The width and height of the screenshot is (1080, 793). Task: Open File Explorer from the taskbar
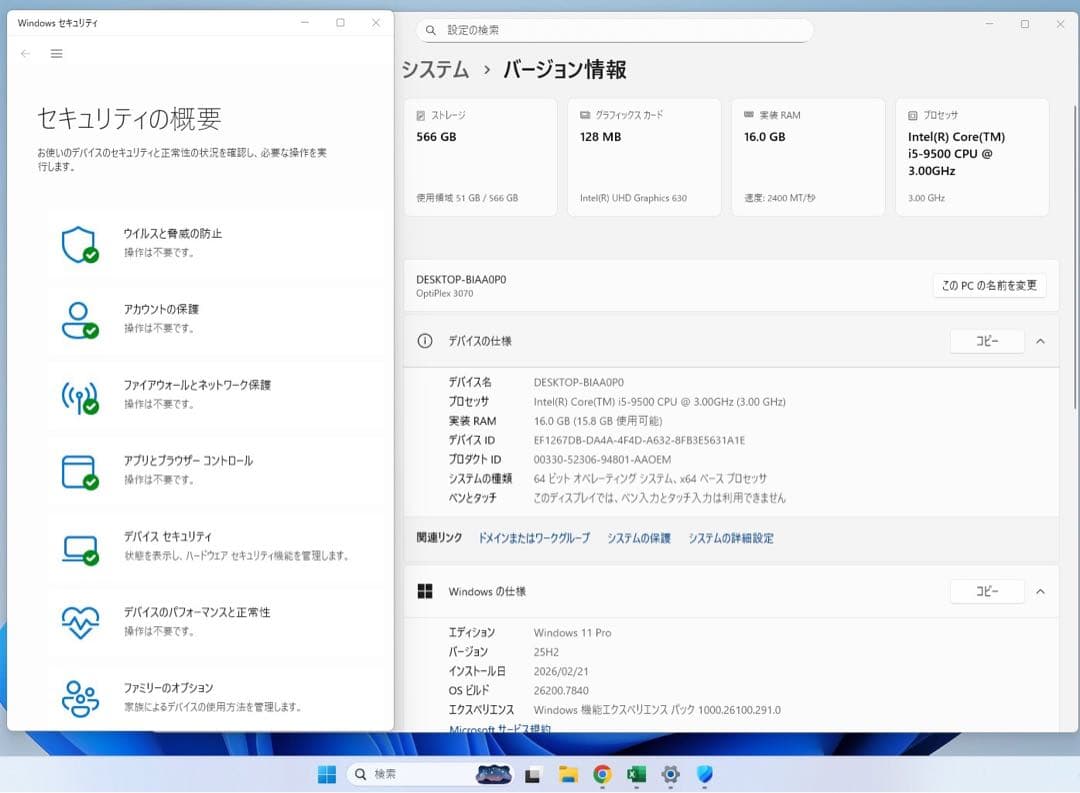tap(568, 774)
